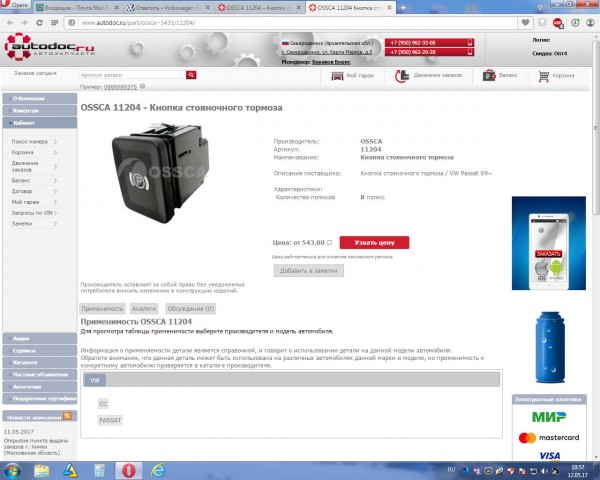Select the CC model button

(x=103, y=403)
